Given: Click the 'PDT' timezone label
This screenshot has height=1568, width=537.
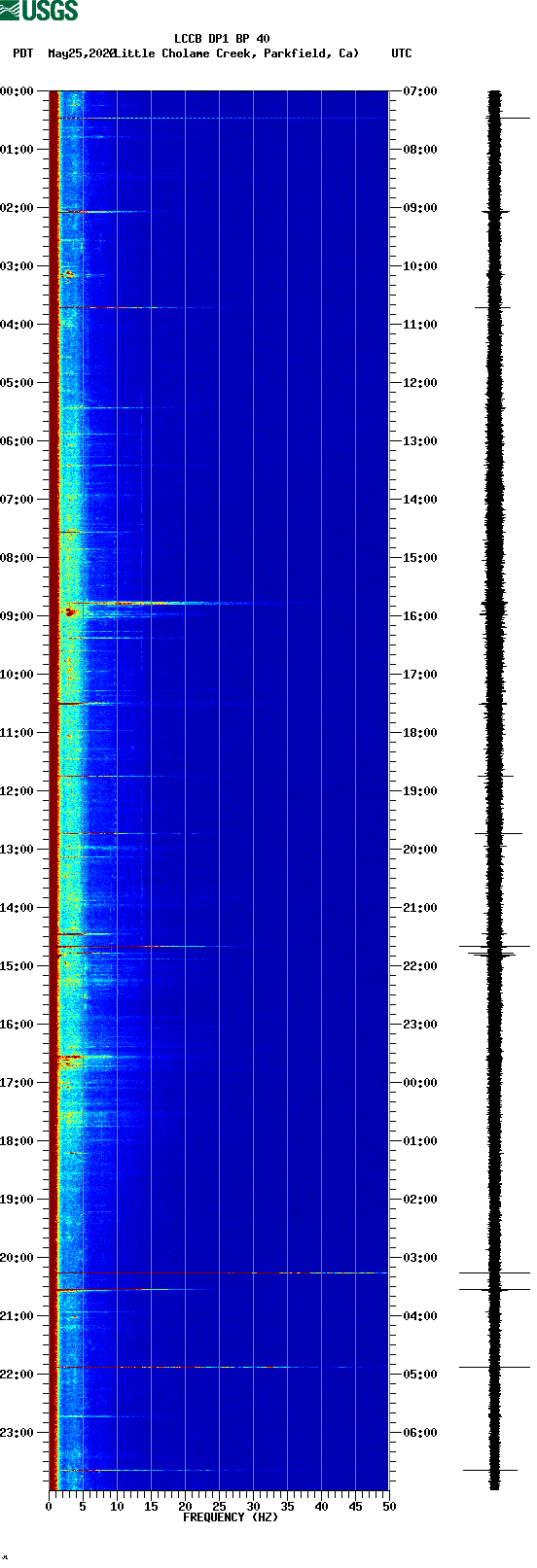Looking at the screenshot, I should (x=22, y=53).
